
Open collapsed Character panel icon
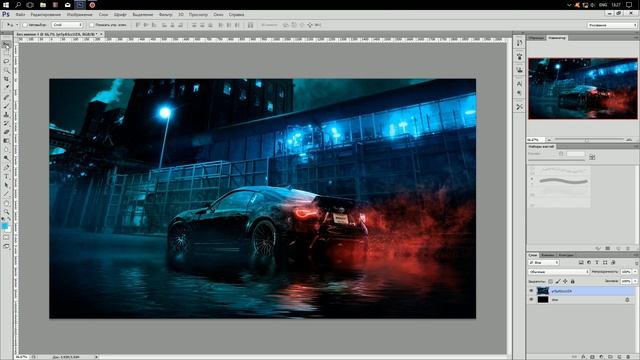click(519, 83)
